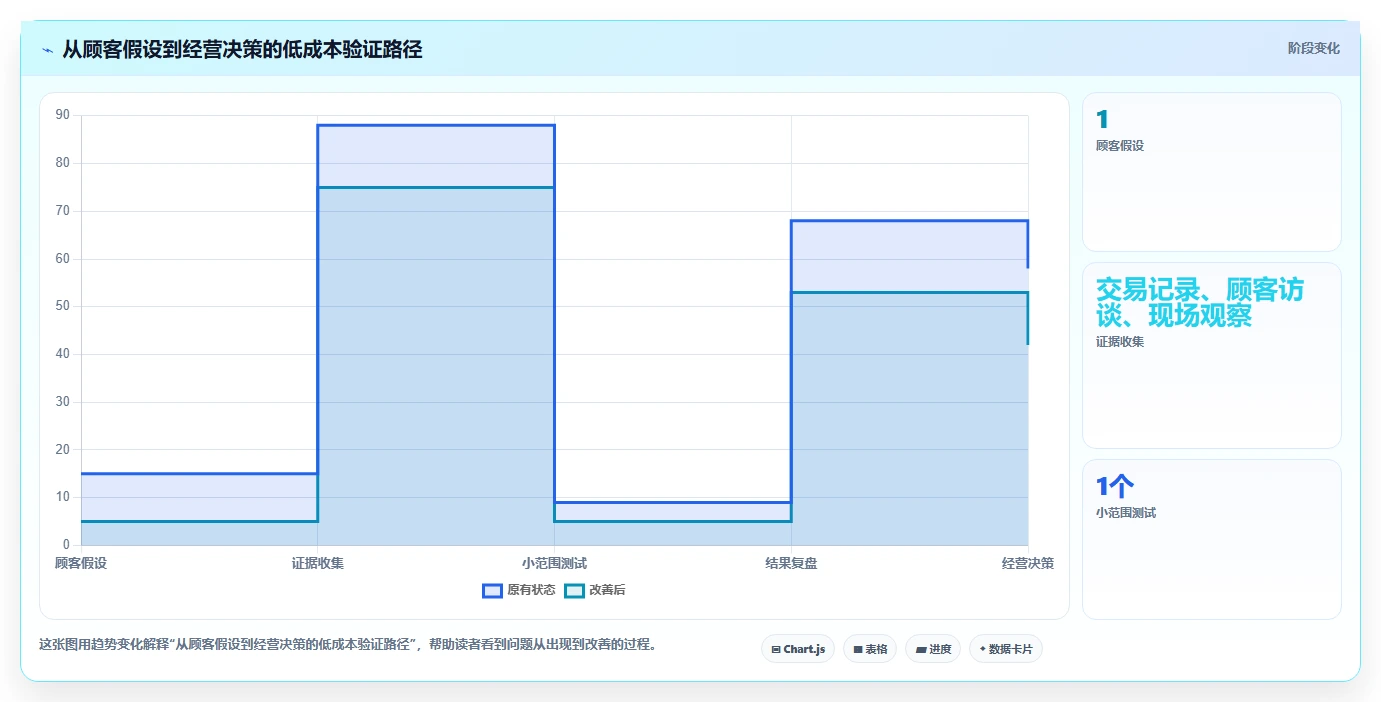The image size is (1381, 702).
Task: Click x-axis label 小范围测试
Action: pyautogui.click(x=554, y=563)
